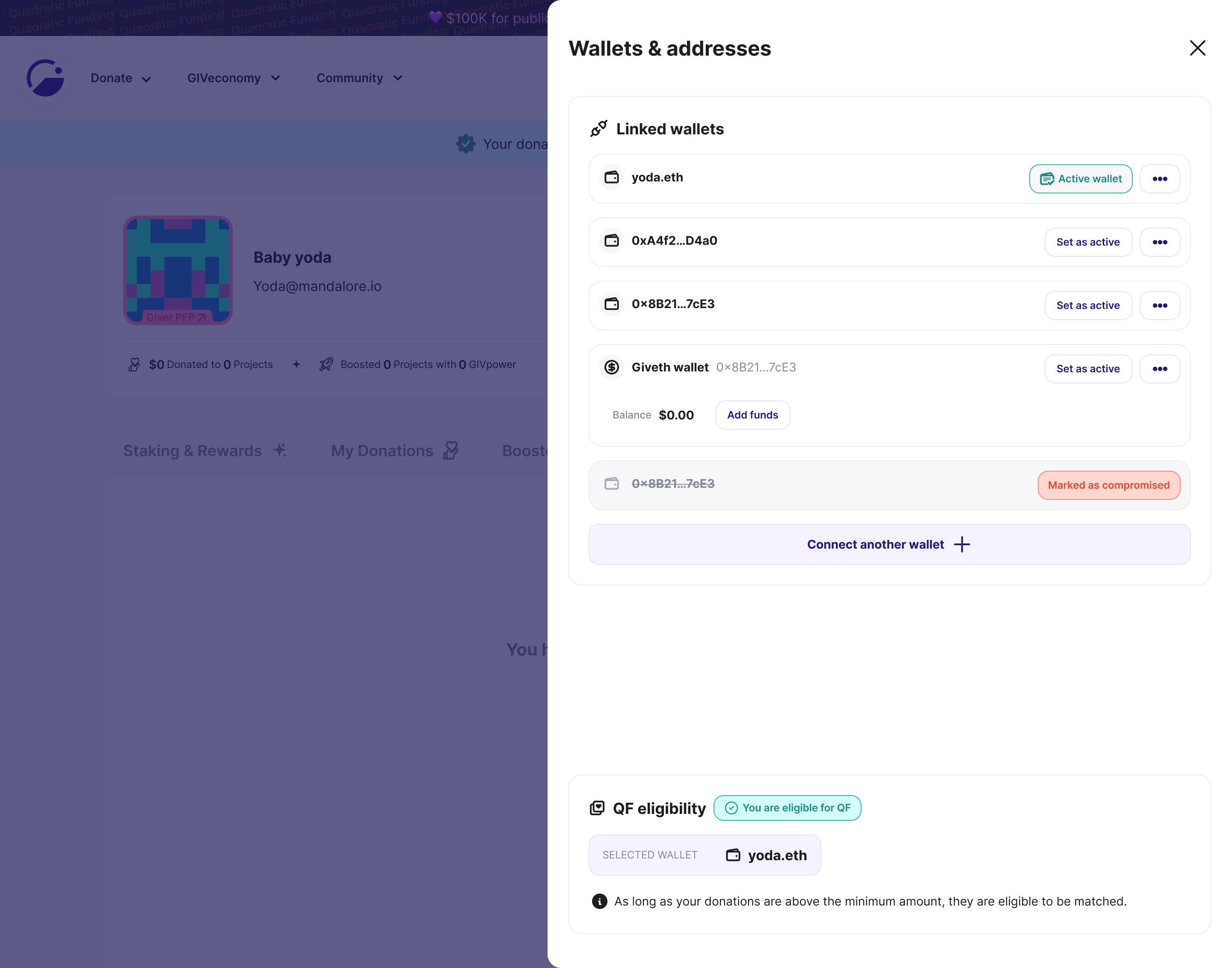Screen dimensions: 1232x968
Task: Click the Balance $0.00 value
Action: point(676,415)
